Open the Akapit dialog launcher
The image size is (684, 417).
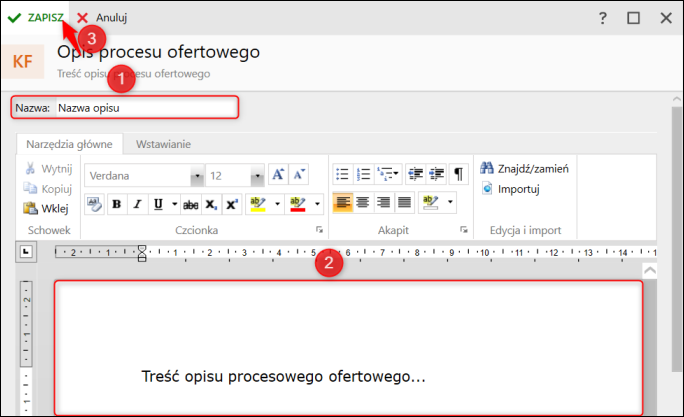pyautogui.click(x=464, y=230)
